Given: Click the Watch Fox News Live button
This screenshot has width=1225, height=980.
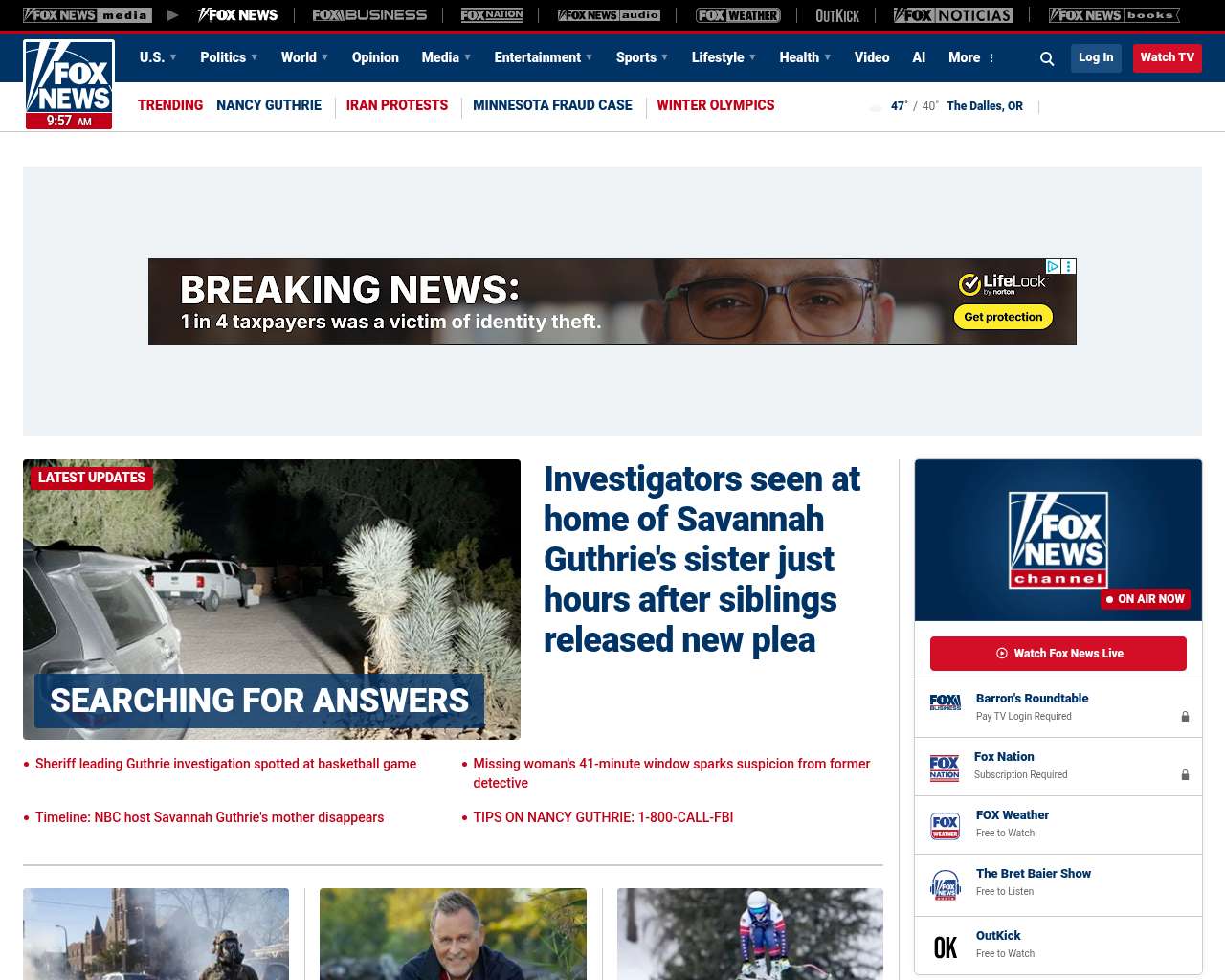Looking at the screenshot, I should tap(1058, 654).
